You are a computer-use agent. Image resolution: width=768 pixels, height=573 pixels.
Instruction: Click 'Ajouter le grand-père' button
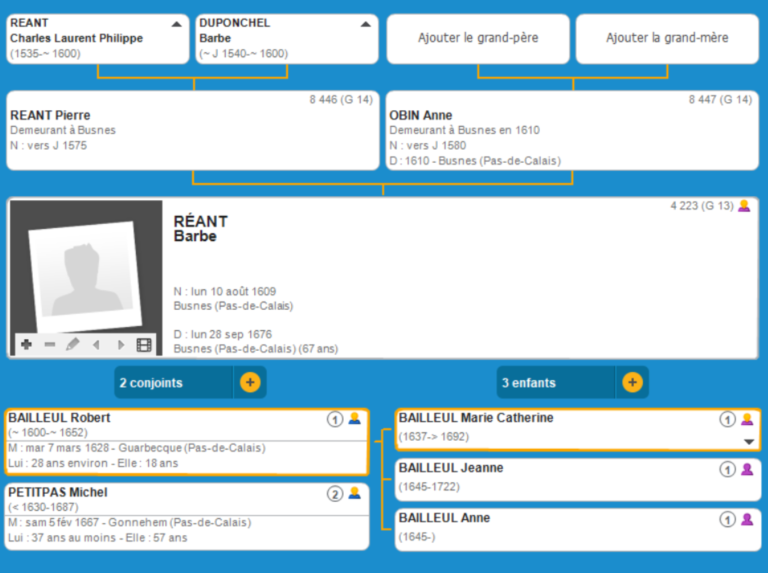click(478, 38)
